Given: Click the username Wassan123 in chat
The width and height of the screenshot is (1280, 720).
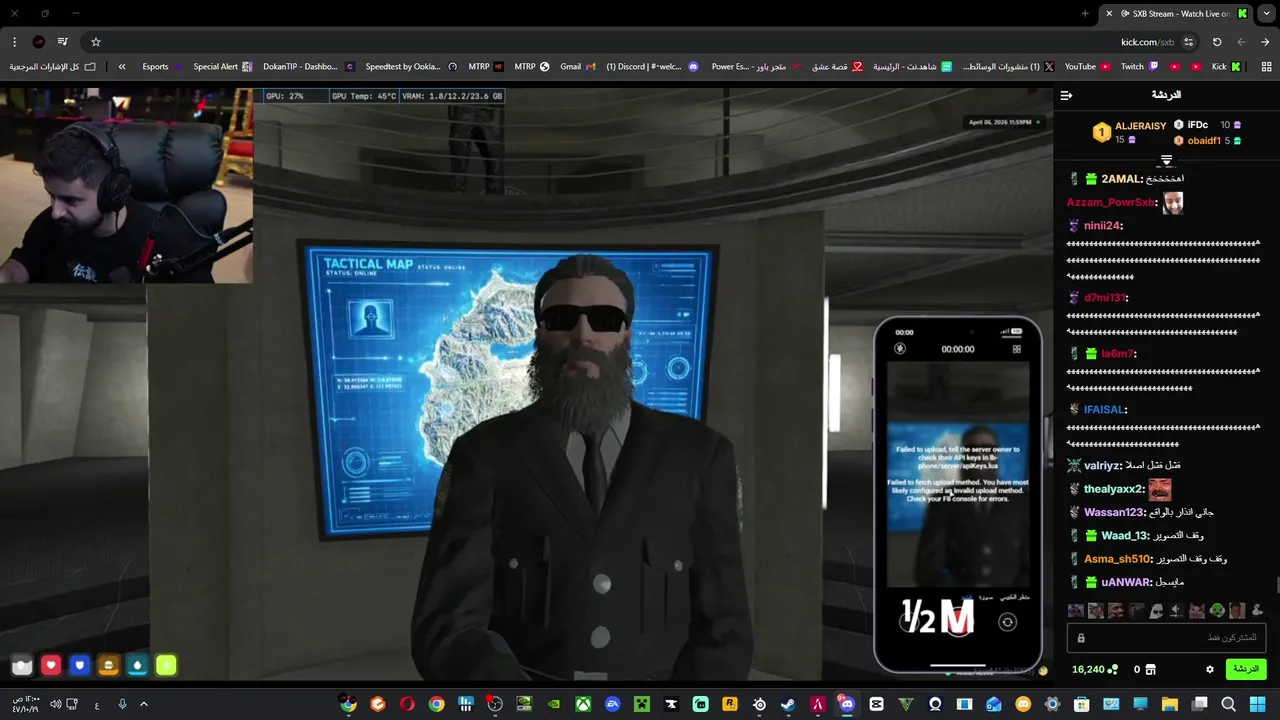Looking at the screenshot, I should tap(1114, 512).
